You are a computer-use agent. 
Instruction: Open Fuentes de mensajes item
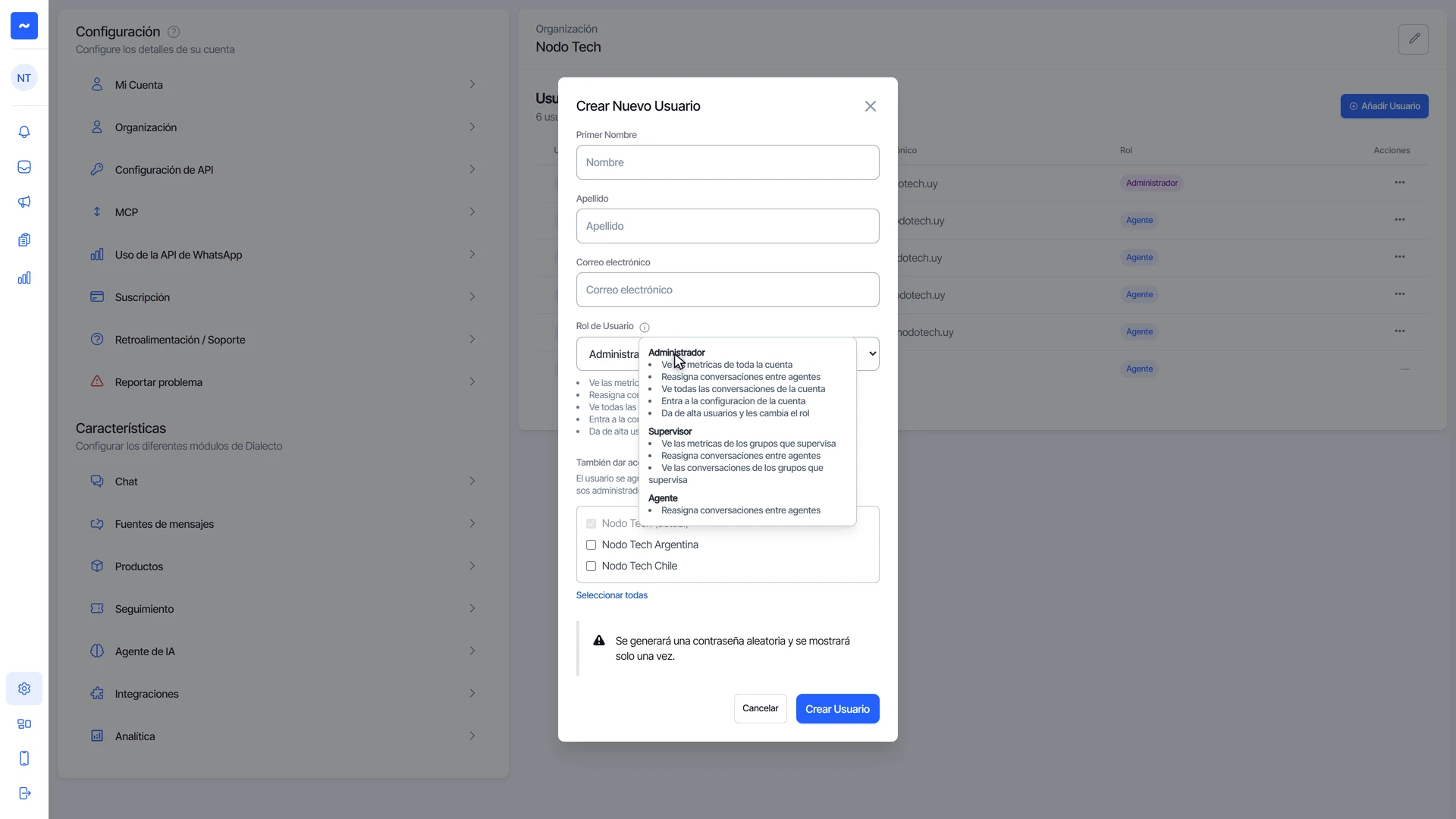coord(284,524)
